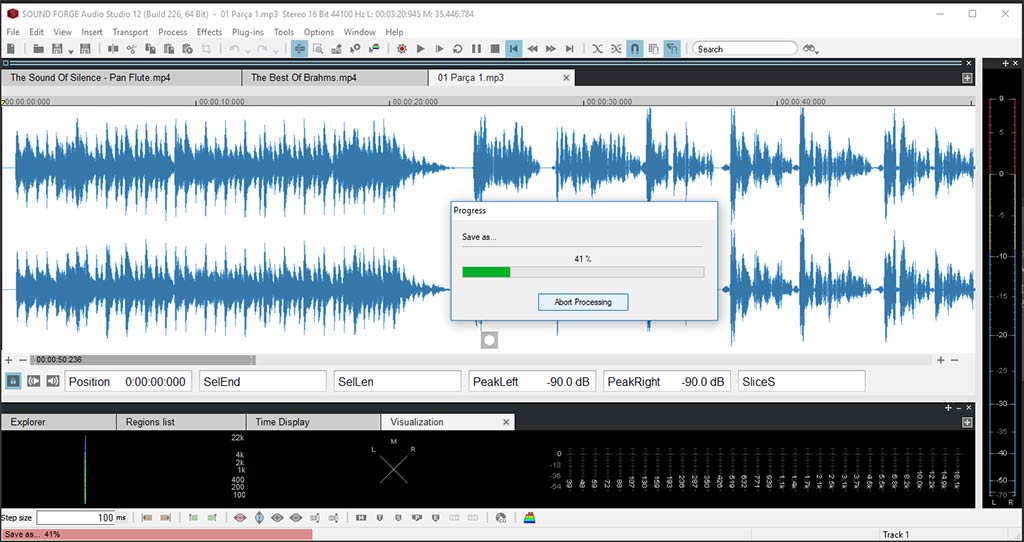The image size is (1024, 542).
Task: Click the first crossfade/shuffle icon
Action: pyautogui.click(x=597, y=49)
